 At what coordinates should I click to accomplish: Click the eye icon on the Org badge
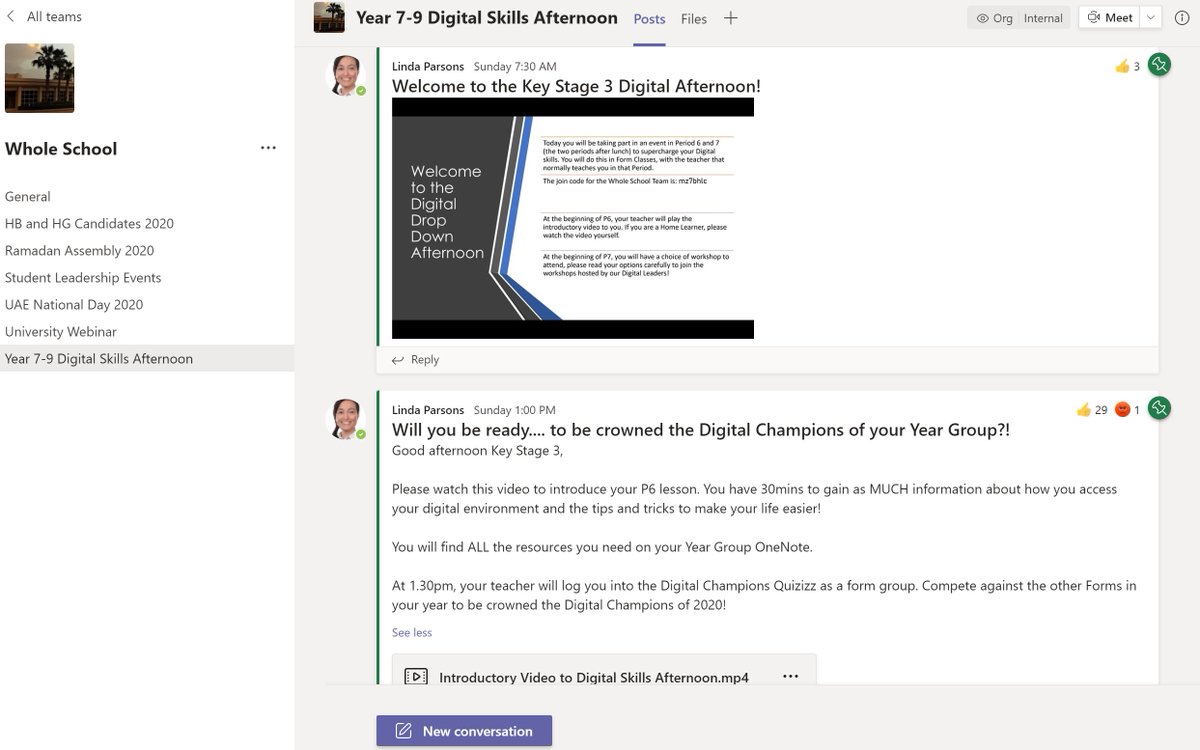[x=984, y=17]
